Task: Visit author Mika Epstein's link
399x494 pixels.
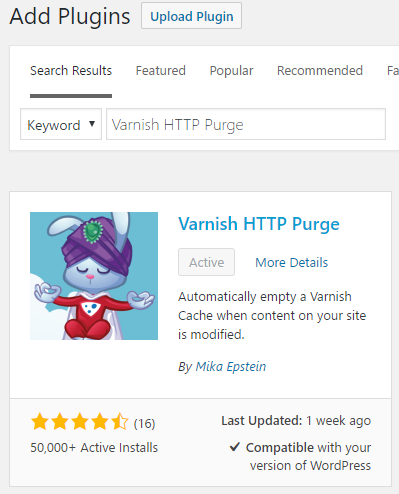Action: tap(231, 367)
